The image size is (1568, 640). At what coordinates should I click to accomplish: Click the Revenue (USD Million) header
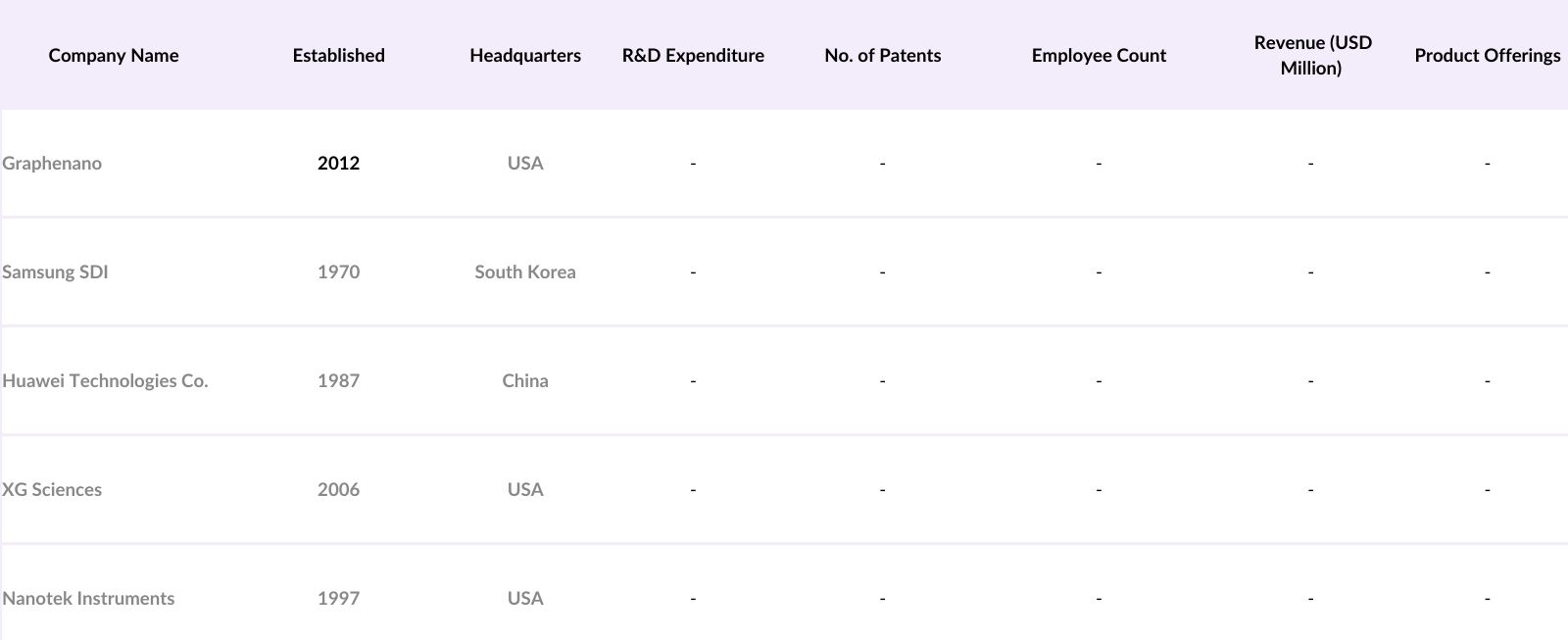(1312, 55)
